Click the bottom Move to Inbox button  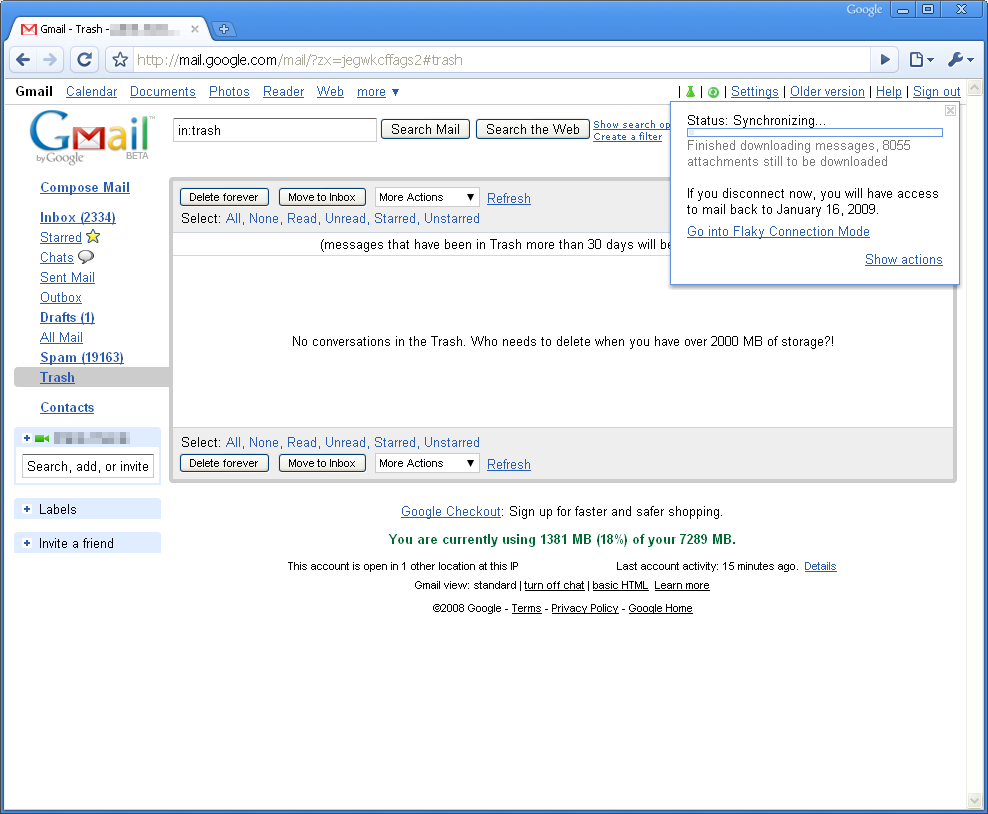tap(322, 463)
